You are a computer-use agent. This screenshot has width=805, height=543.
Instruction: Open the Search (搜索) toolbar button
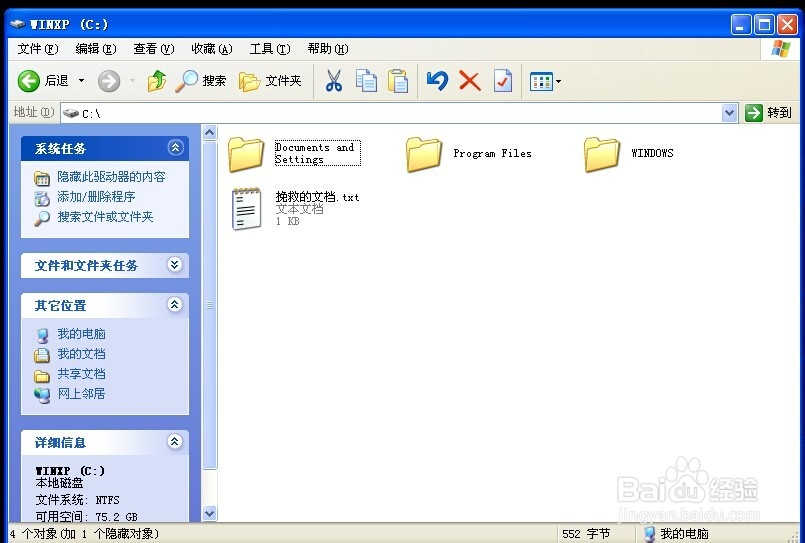click(201, 81)
